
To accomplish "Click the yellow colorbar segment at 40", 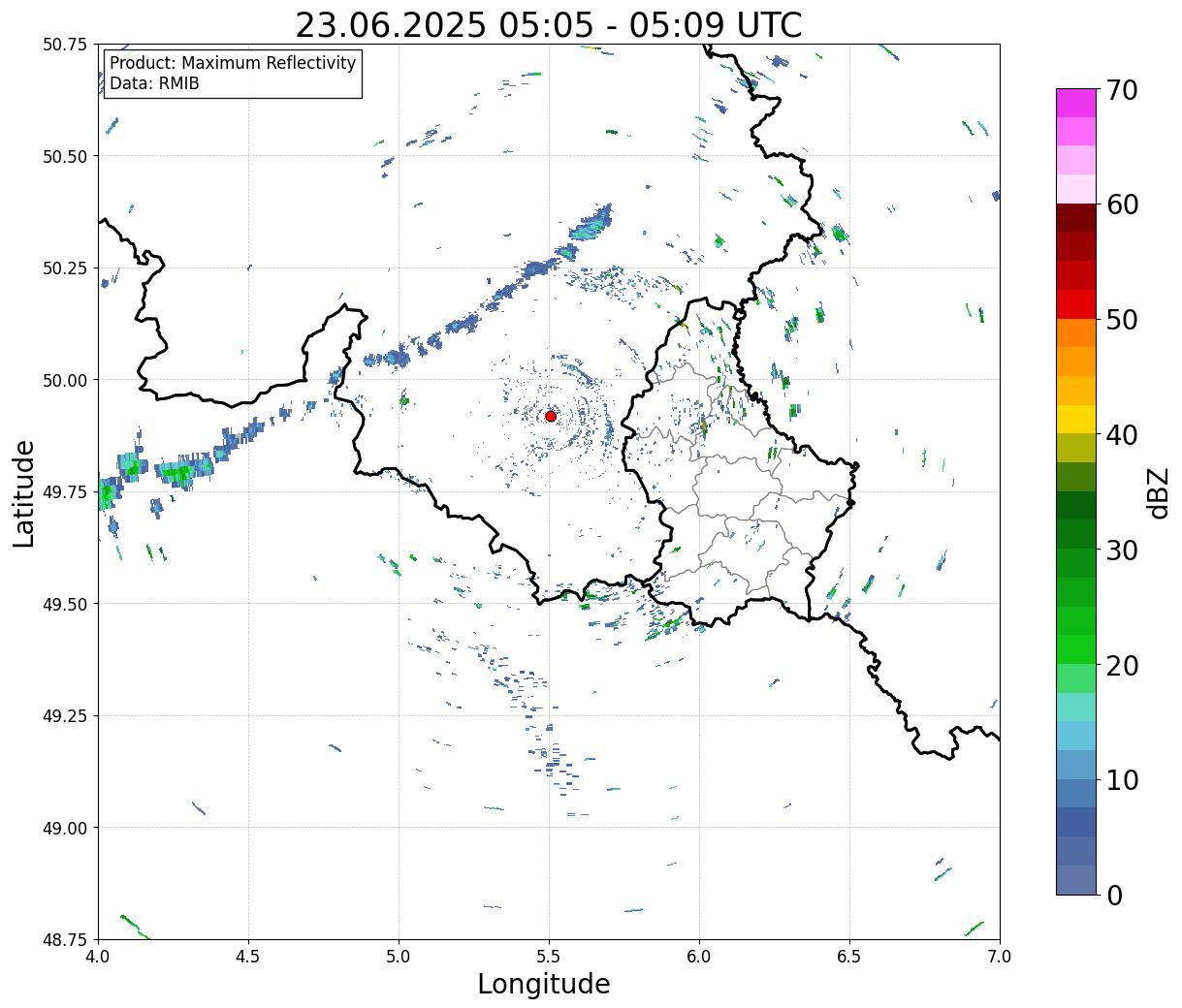I will click(1076, 419).
